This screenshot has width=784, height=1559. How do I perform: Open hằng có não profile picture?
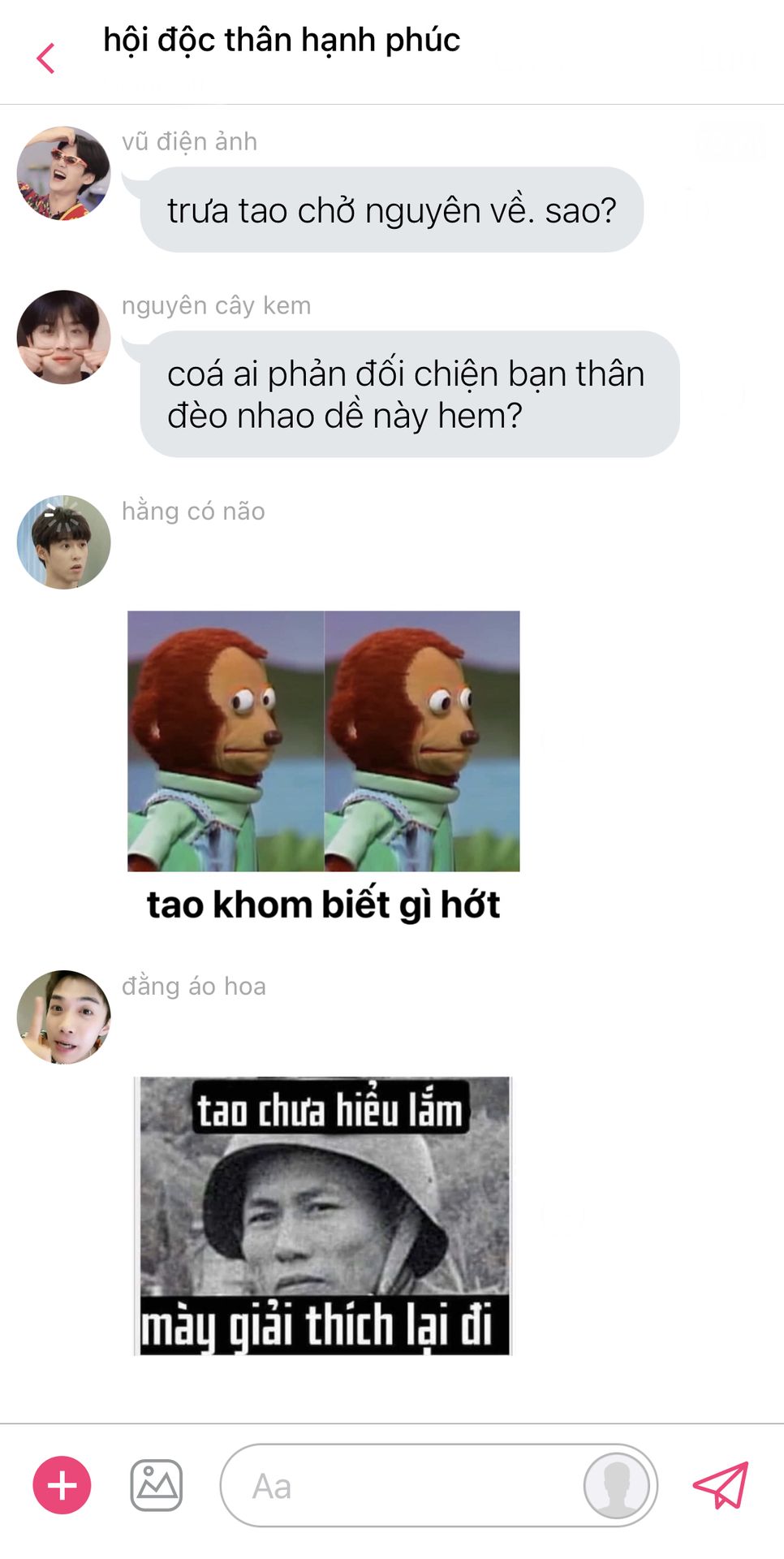(63, 542)
